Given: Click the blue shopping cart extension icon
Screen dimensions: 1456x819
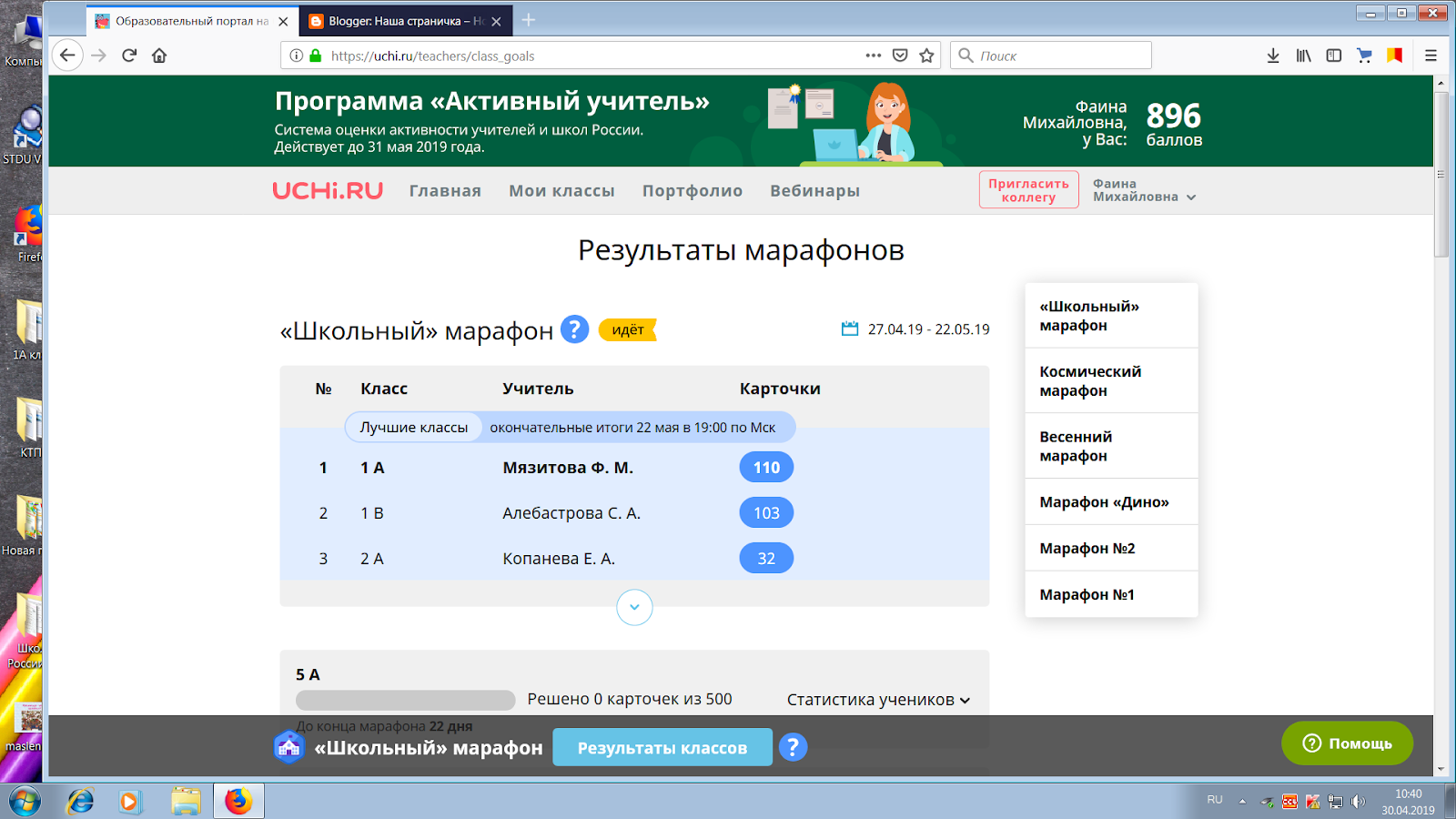Looking at the screenshot, I should 1364,55.
